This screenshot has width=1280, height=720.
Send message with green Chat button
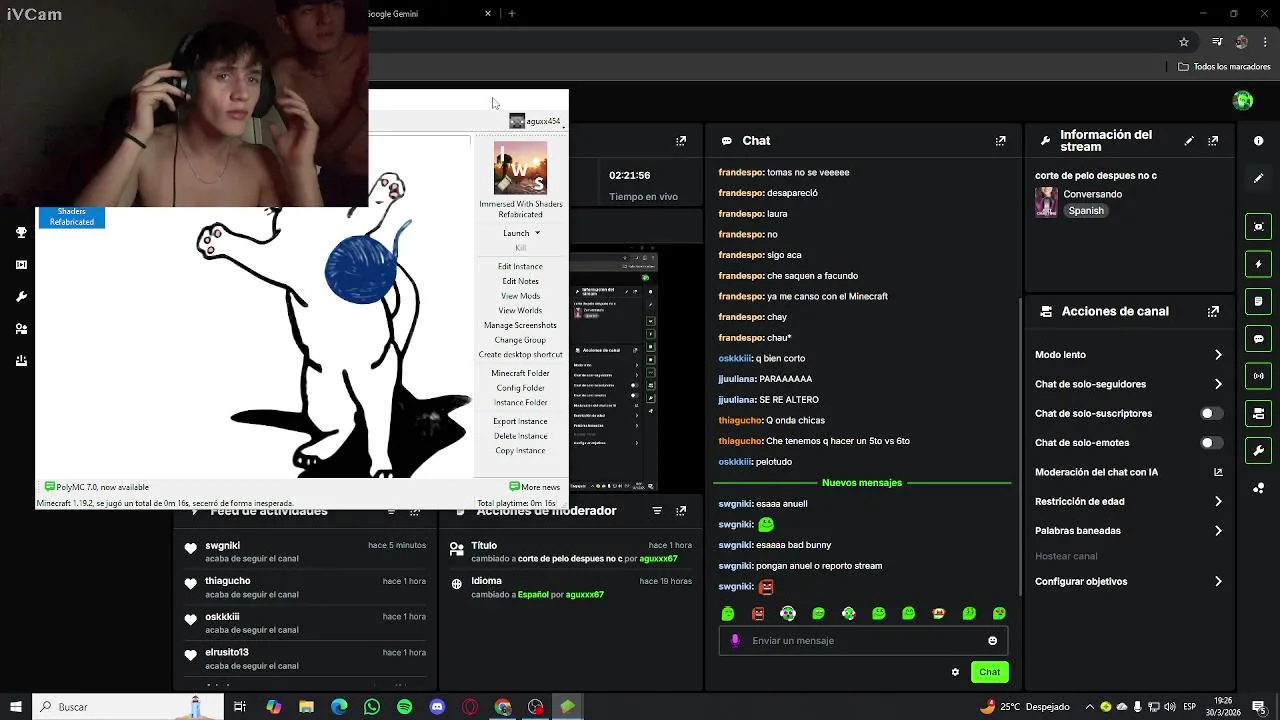point(989,672)
